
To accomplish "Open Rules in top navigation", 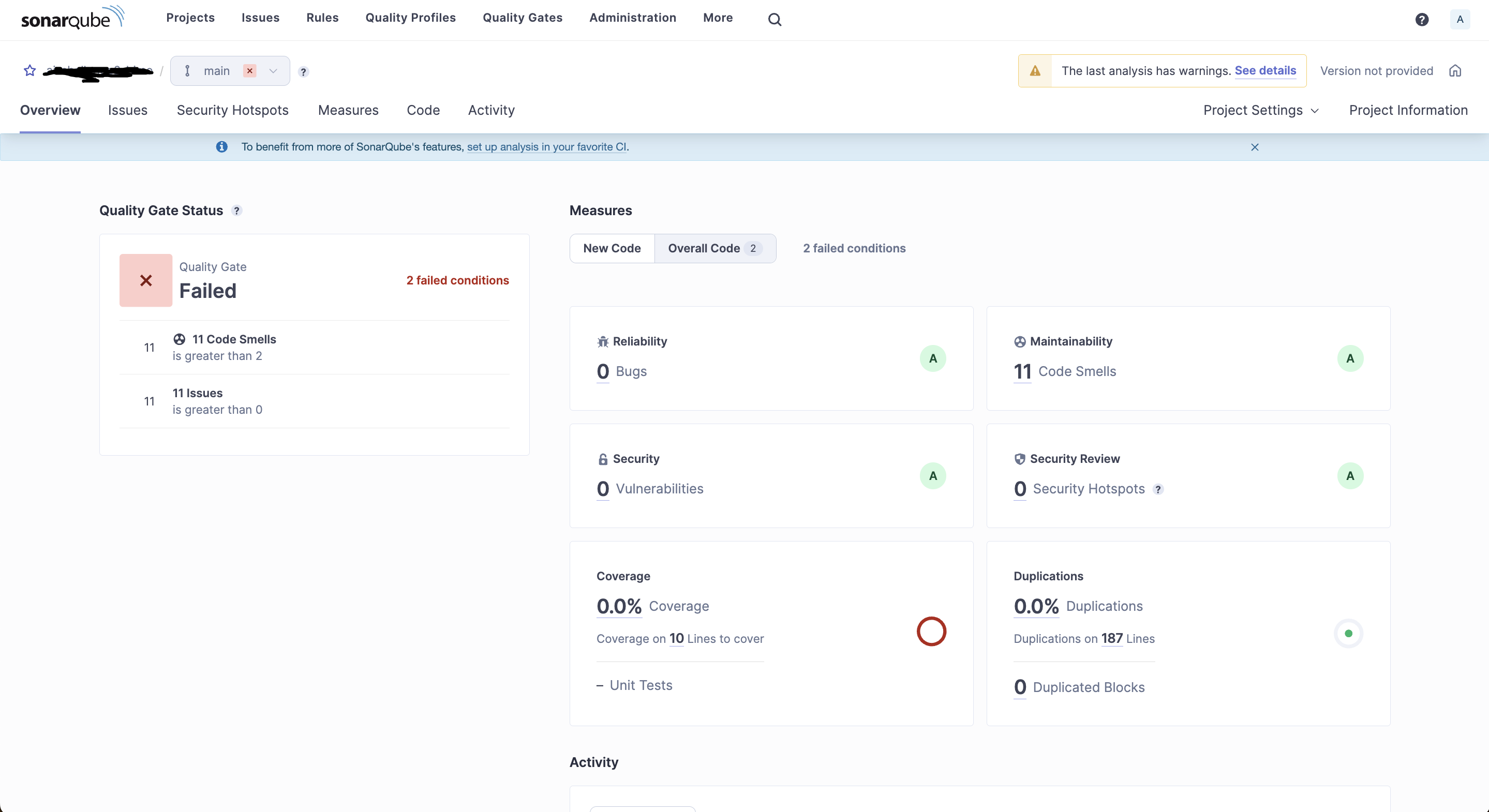I will click(322, 18).
